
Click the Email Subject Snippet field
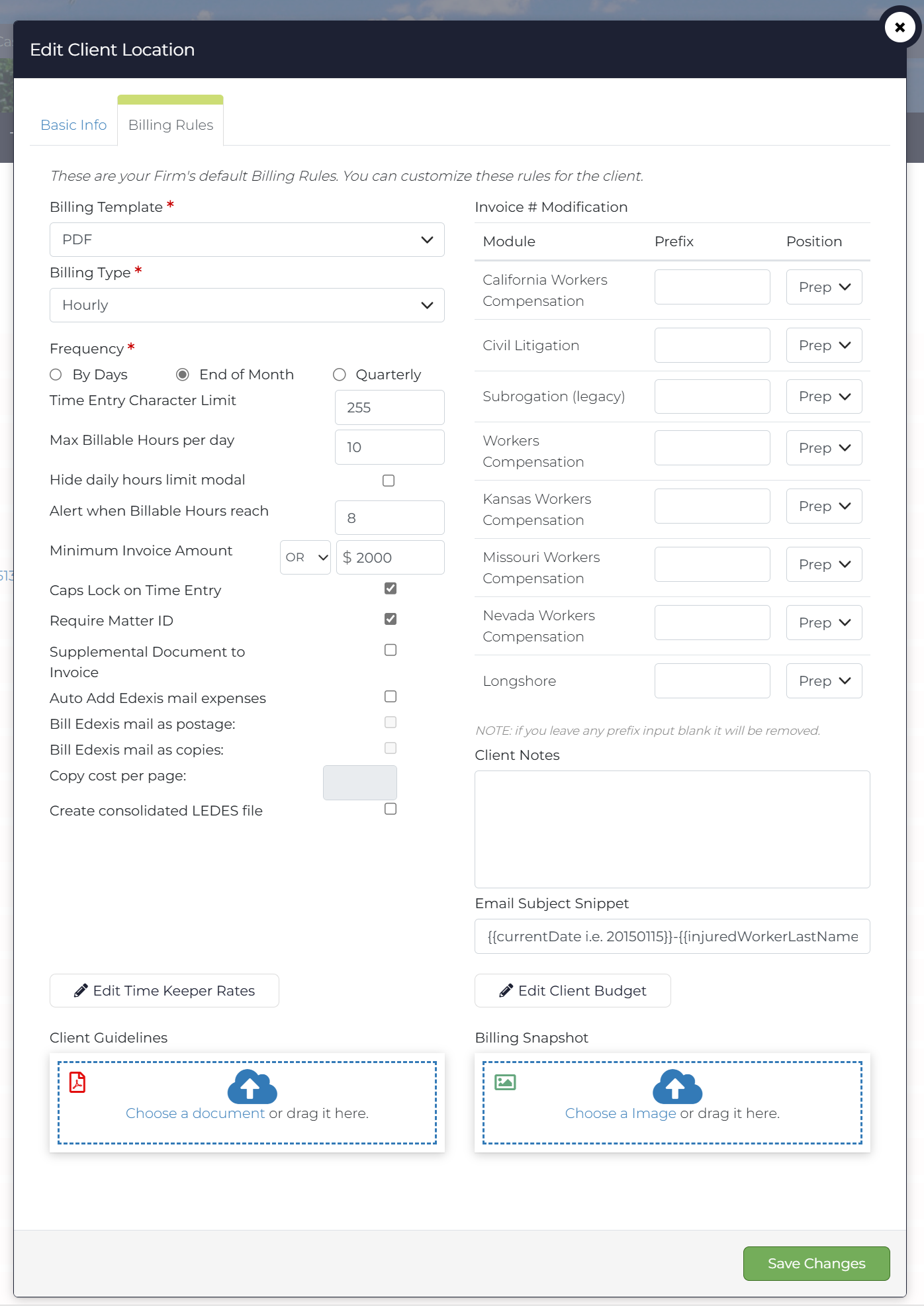click(x=672, y=937)
